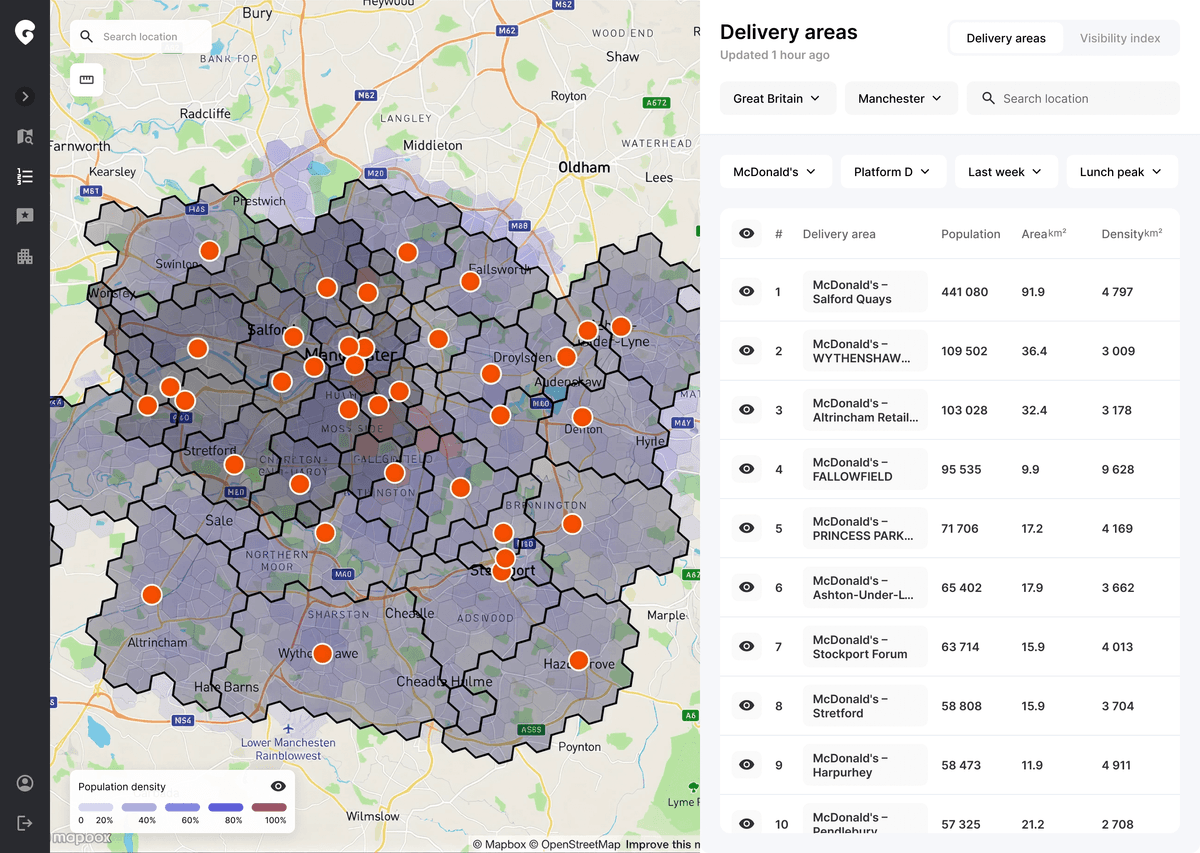1200x853 pixels.
Task: Open the buildings panel from the sidebar
Action: tap(24, 256)
